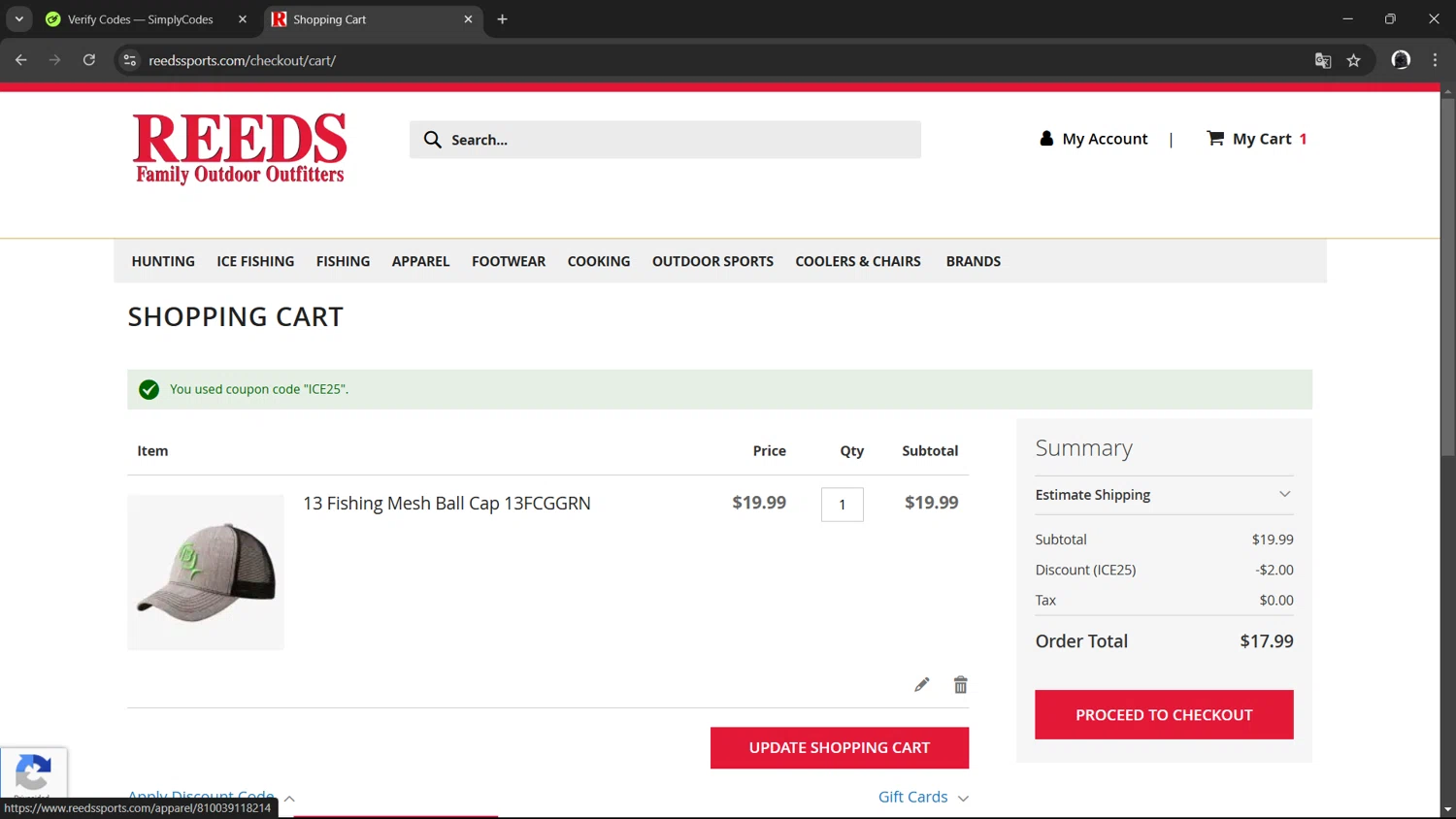This screenshot has width=1456, height=819.
Task: Open the COOKING menu
Action: click(x=599, y=261)
